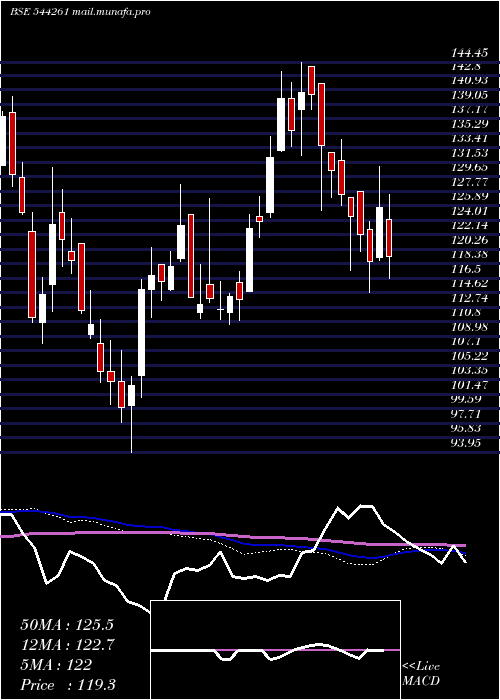This screenshot has width=500, height=700.
Task: Click the 'Price : 119.3' readout
Action: [x=68, y=685]
